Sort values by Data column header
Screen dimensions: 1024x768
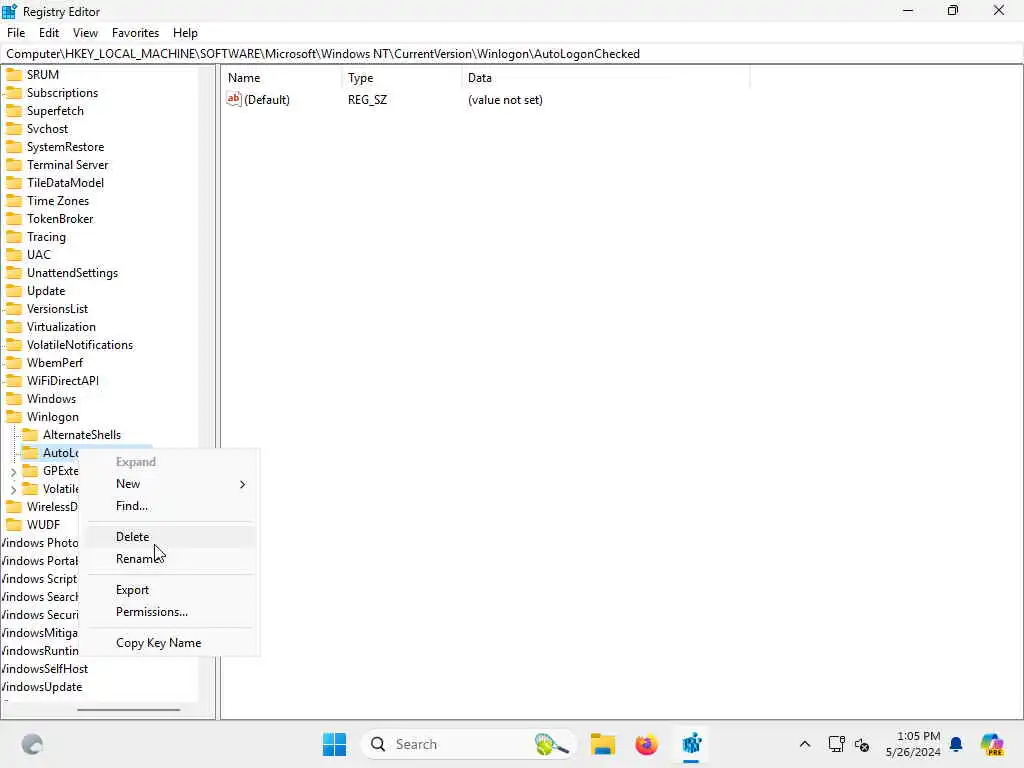point(605,78)
